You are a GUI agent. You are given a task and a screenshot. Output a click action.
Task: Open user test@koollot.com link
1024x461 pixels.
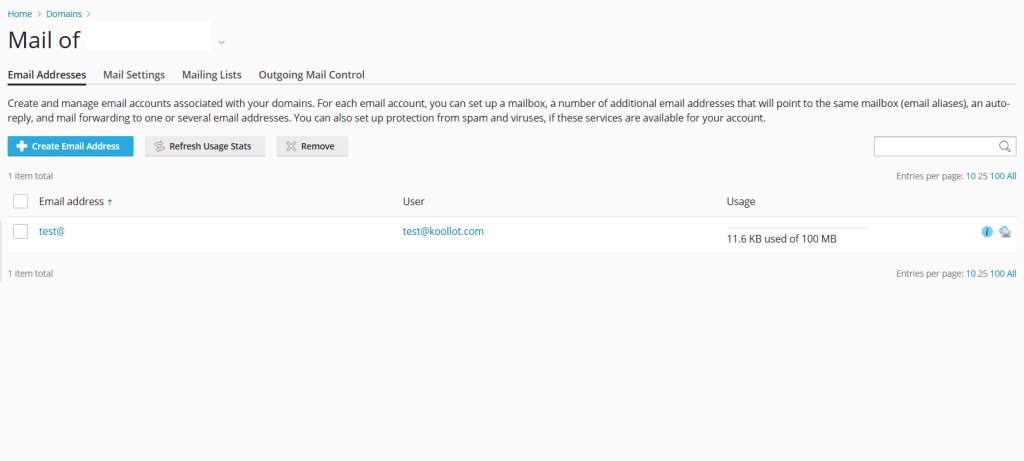click(443, 231)
